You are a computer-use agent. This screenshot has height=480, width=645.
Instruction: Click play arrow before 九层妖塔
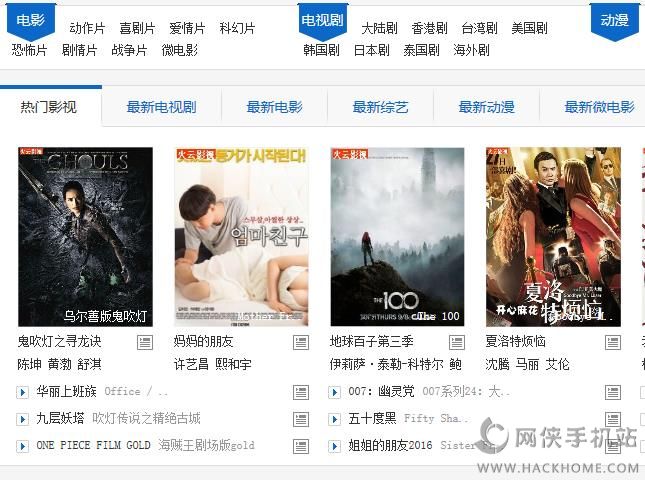tap(23, 419)
